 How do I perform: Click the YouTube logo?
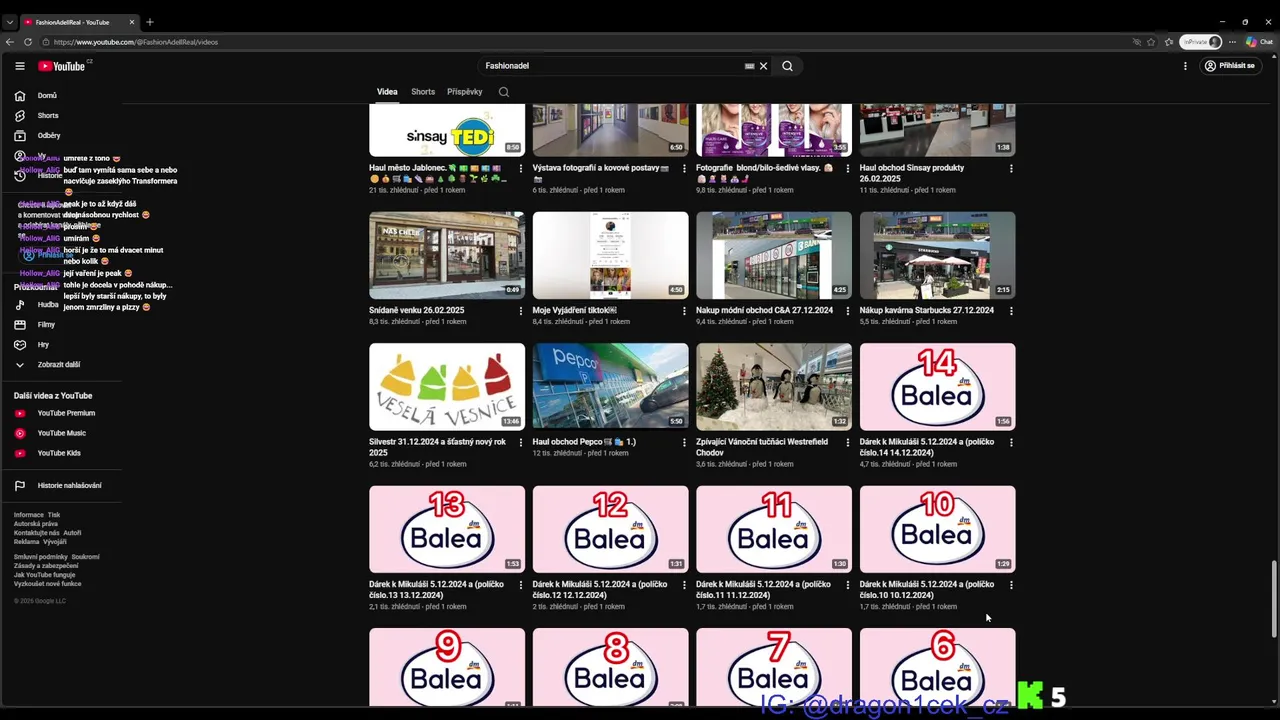tap(64, 66)
